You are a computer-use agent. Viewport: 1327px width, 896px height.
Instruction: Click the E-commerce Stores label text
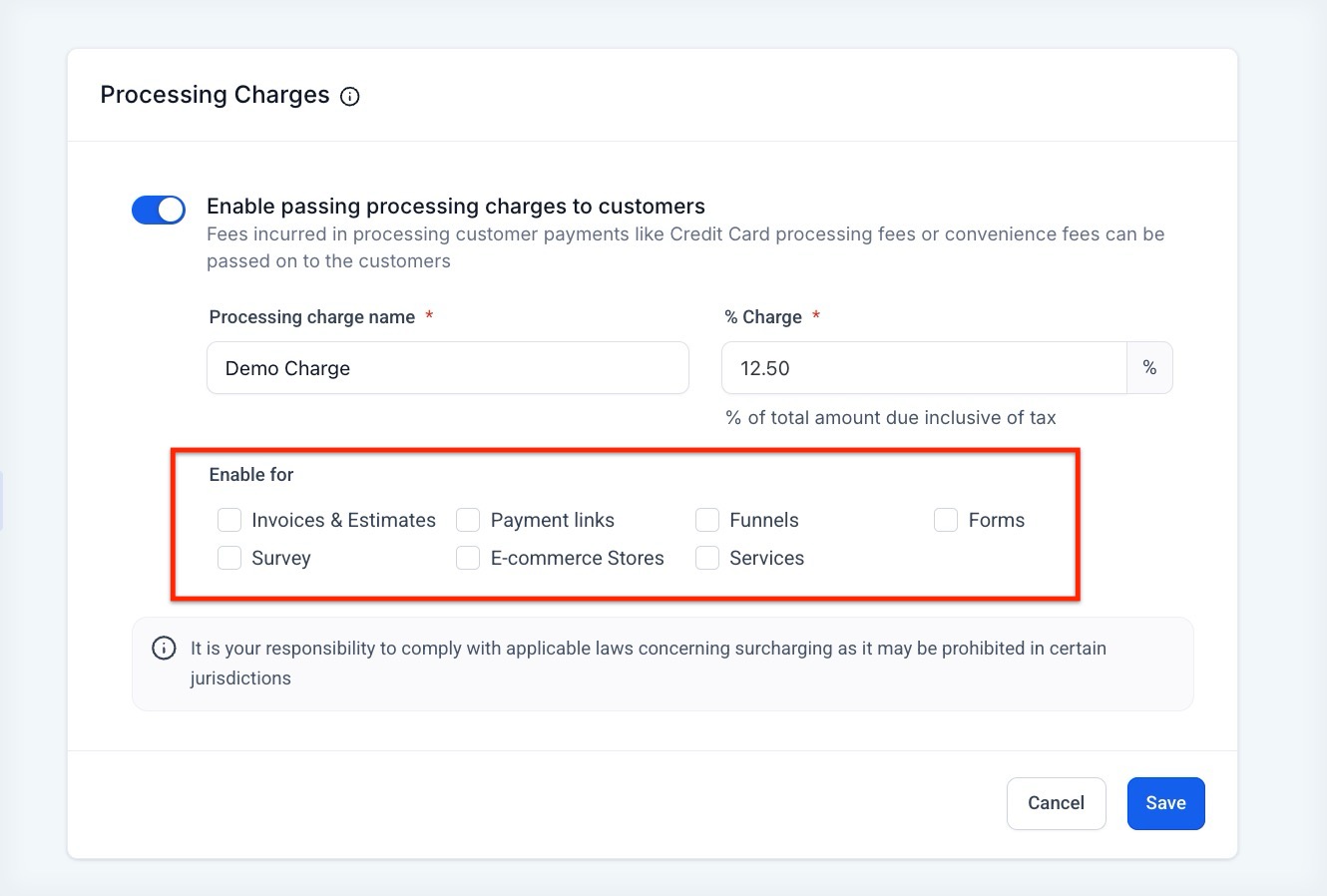[577, 558]
